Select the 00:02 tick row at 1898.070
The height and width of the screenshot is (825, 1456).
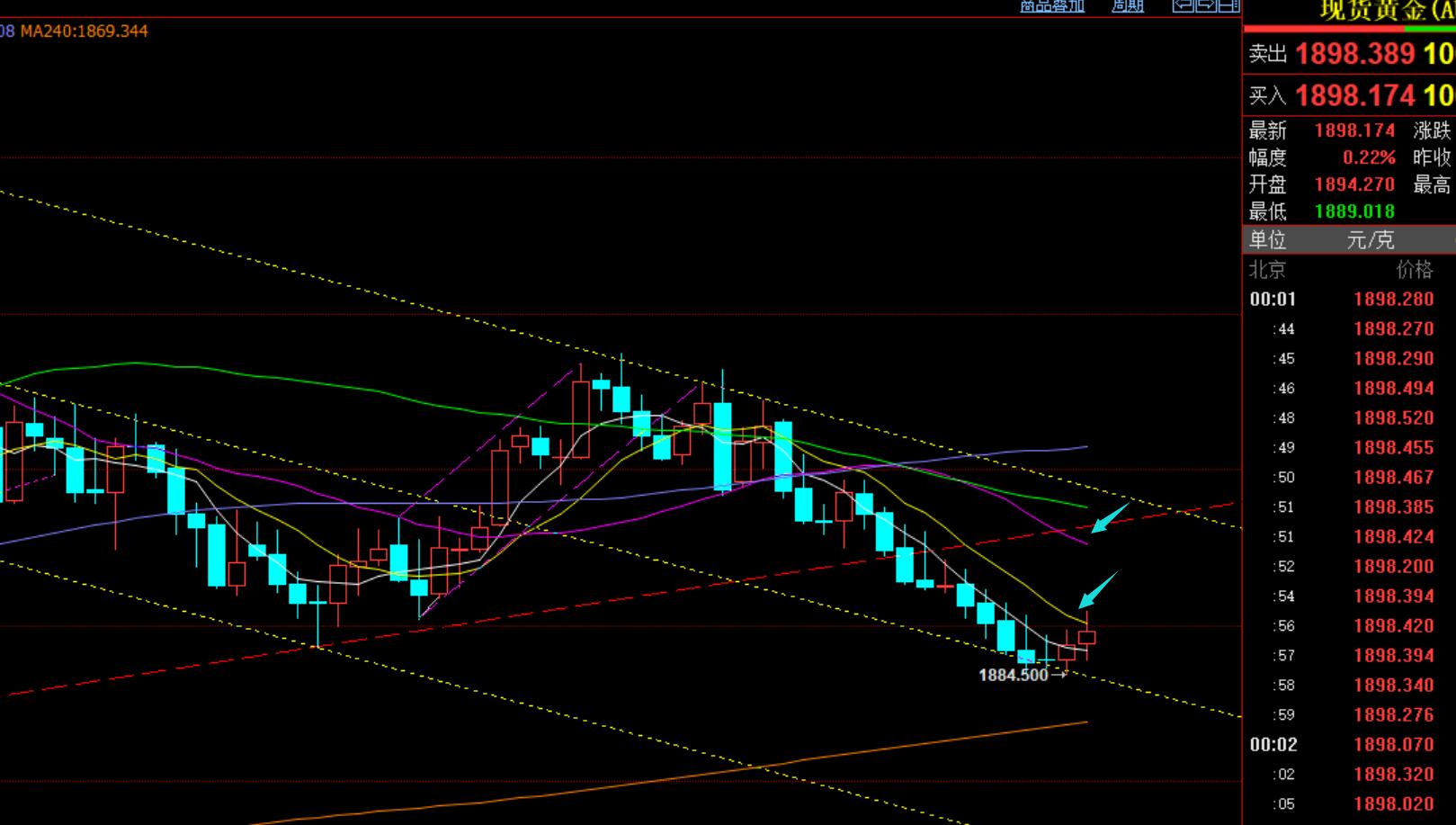(x=1349, y=745)
